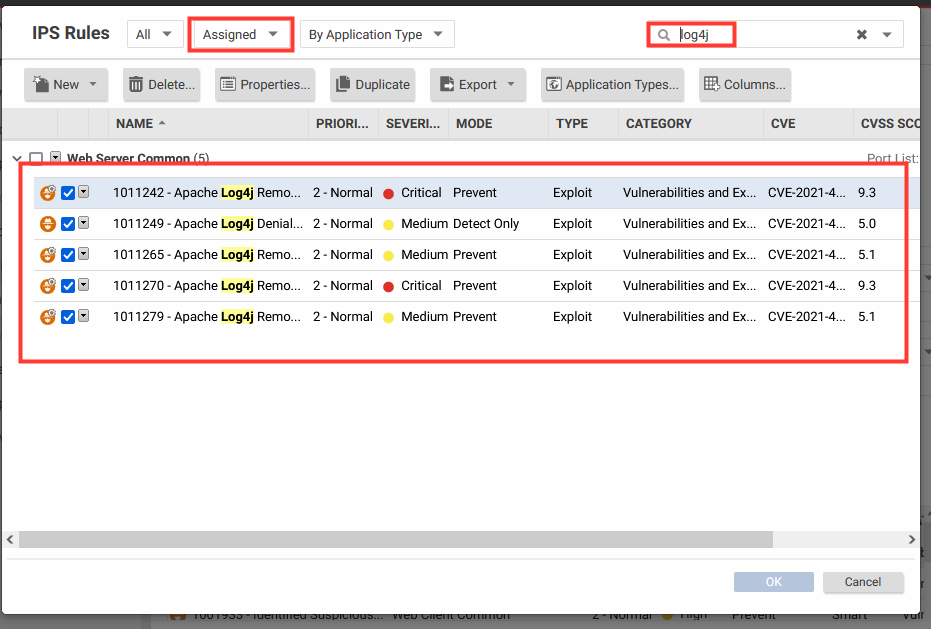The width and height of the screenshot is (931, 629).
Task: Click the New button
Action: point(66,84)
